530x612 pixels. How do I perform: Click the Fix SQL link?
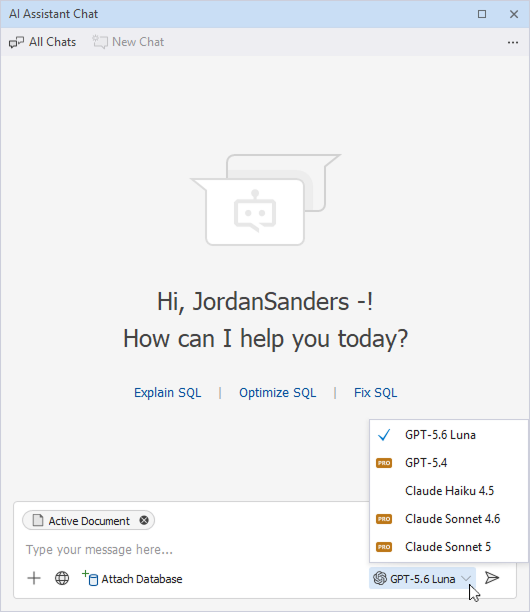(x=375, y=393)
